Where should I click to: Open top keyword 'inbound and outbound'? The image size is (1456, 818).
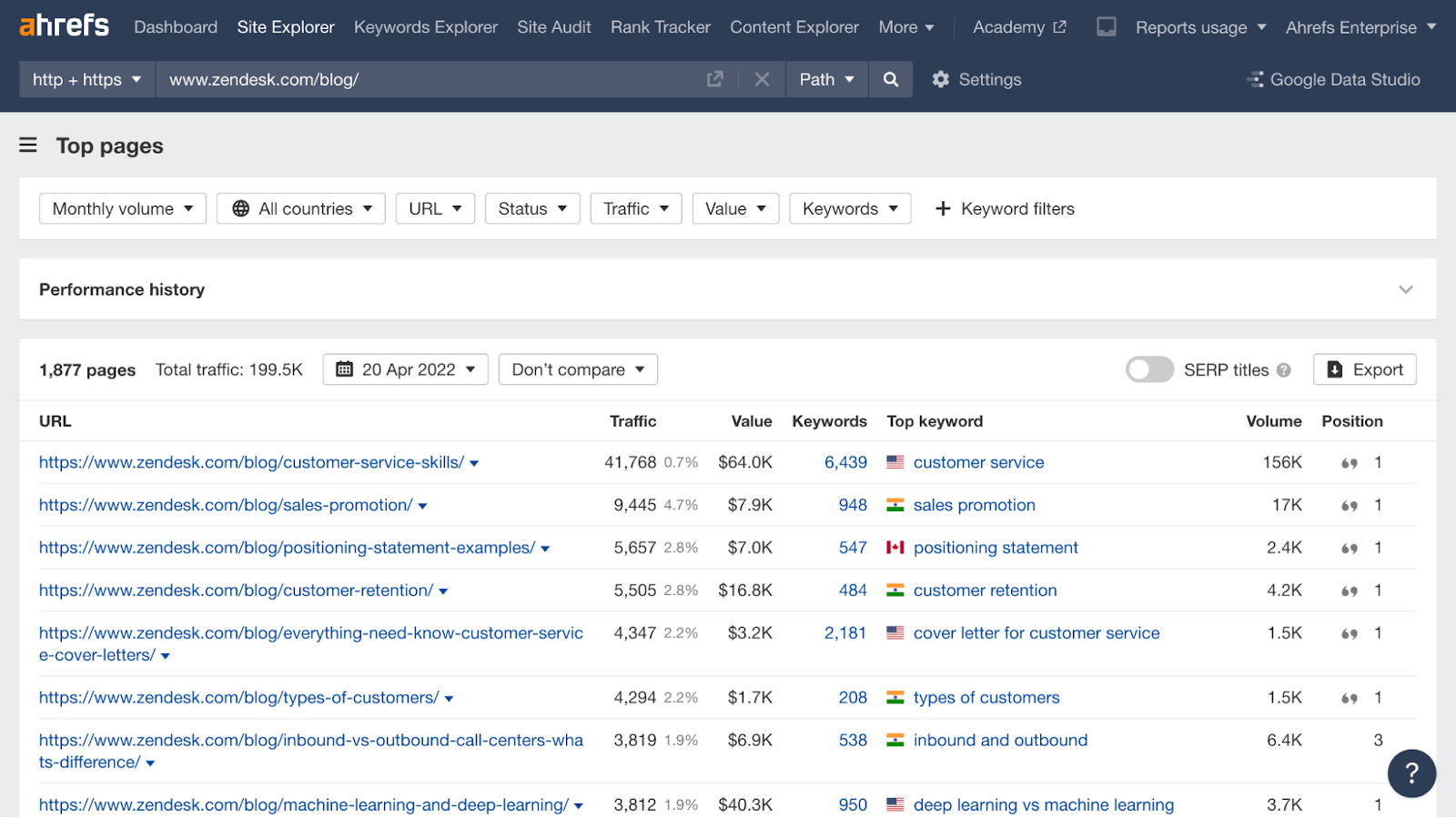1000,741
